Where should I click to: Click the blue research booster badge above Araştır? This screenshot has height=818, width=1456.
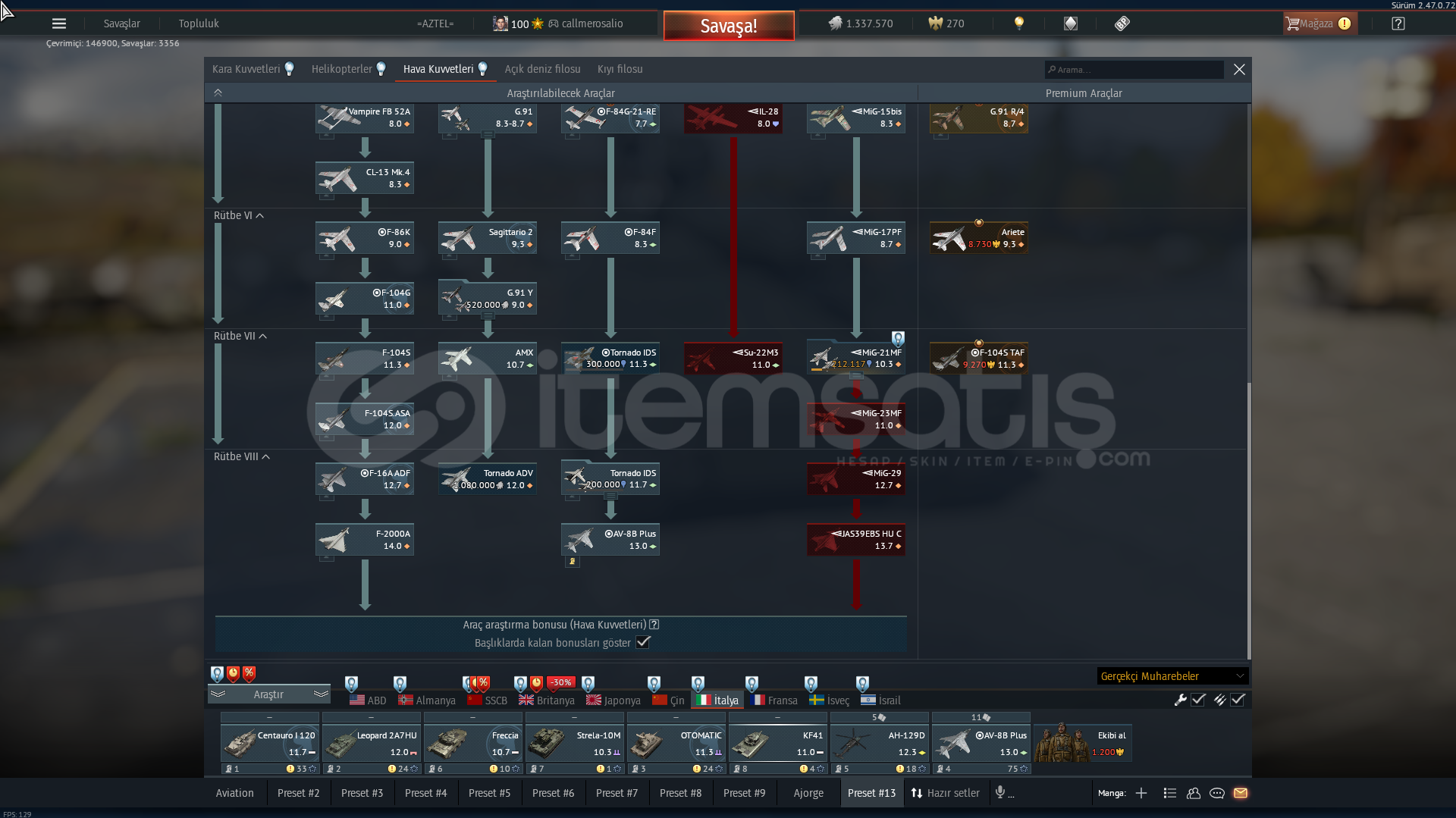tap(217, 673)
